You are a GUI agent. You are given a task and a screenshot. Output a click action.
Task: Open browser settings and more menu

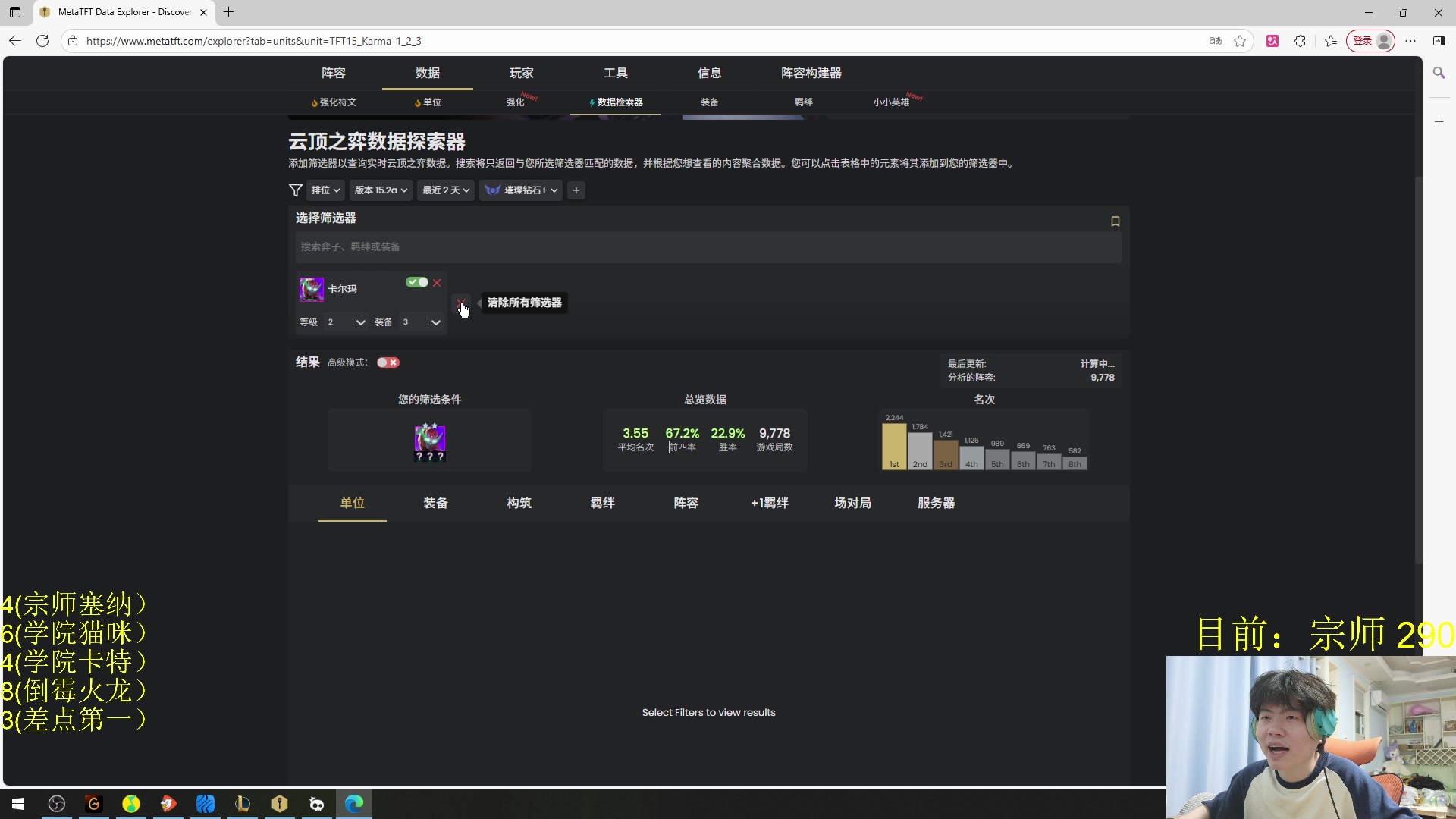(1410, 41)
